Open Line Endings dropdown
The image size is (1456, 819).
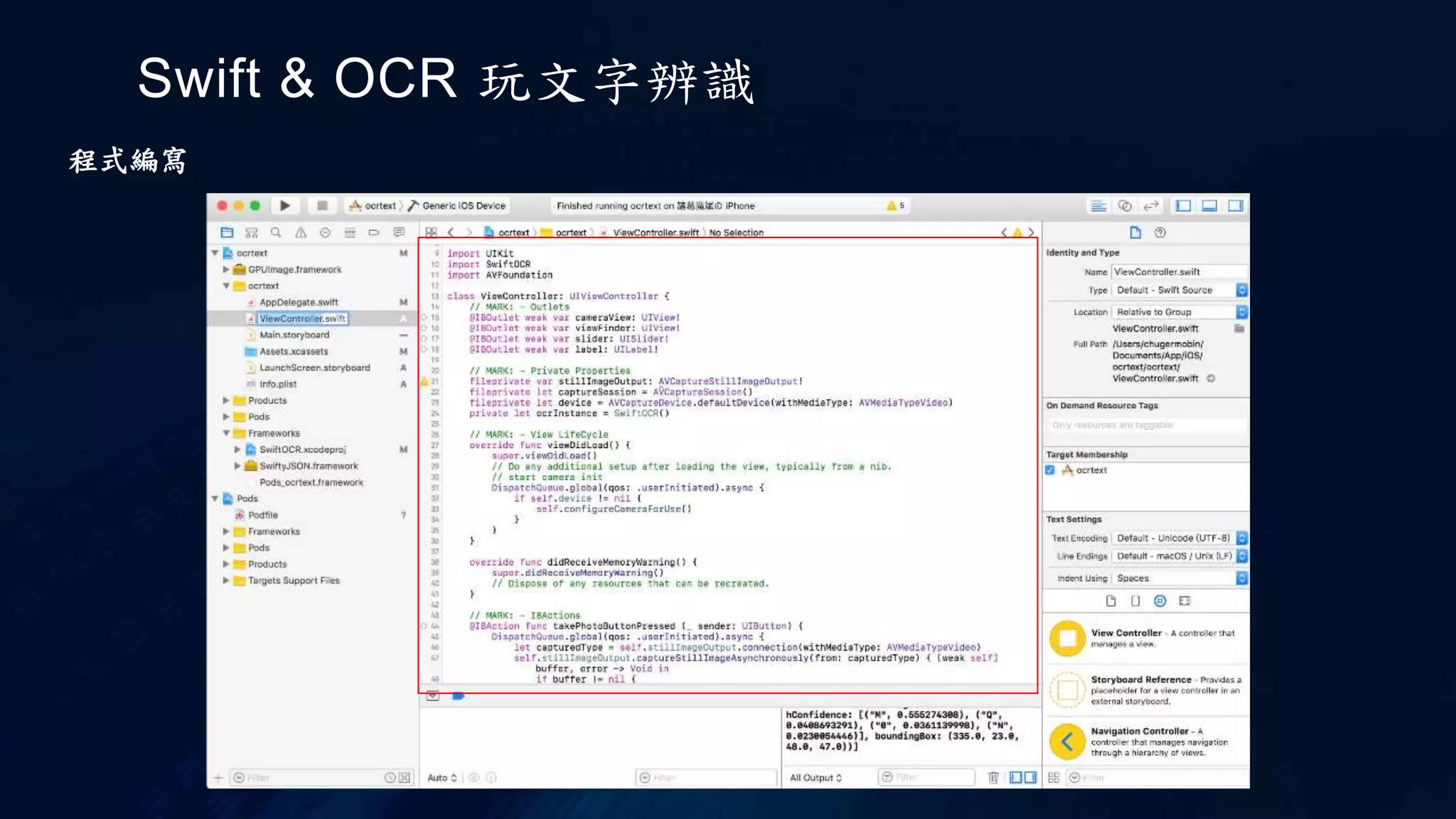[1179, 556]
